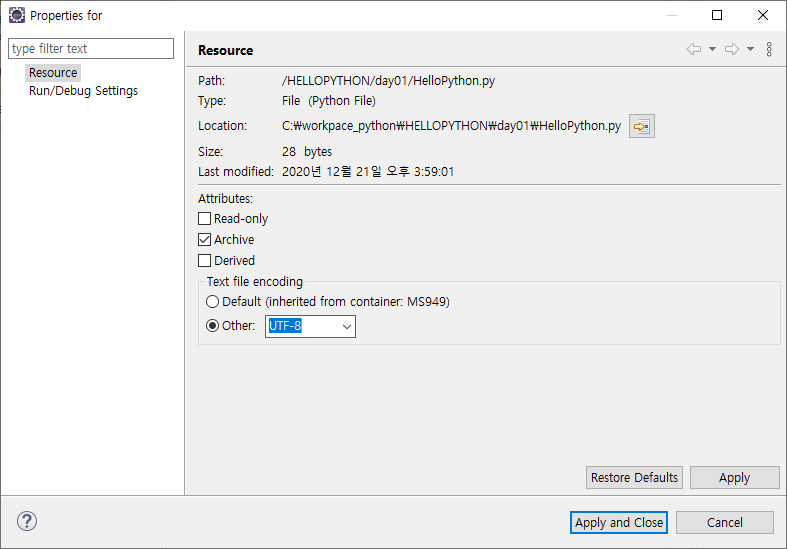
Task: Click the Show In System Explorer icon
Action: tap(641, 126)
